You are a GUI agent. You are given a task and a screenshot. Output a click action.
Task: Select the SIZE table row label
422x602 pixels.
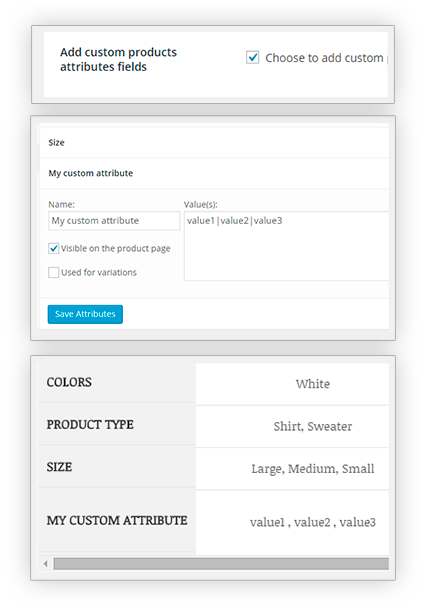point(59,467)
